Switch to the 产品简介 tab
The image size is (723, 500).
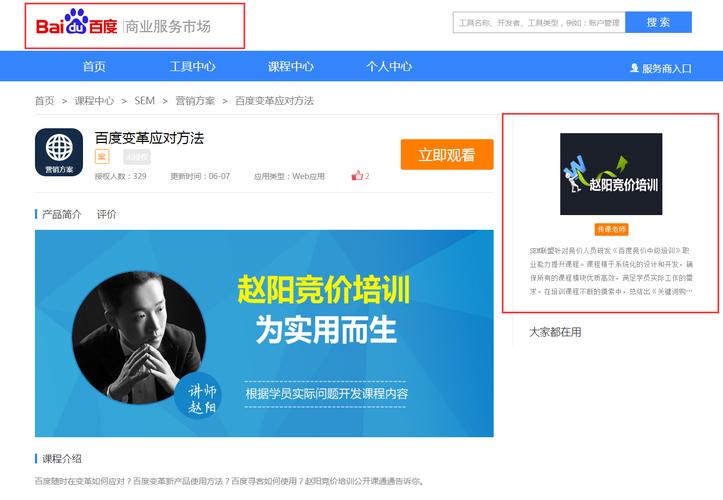(x=61, y=214)
